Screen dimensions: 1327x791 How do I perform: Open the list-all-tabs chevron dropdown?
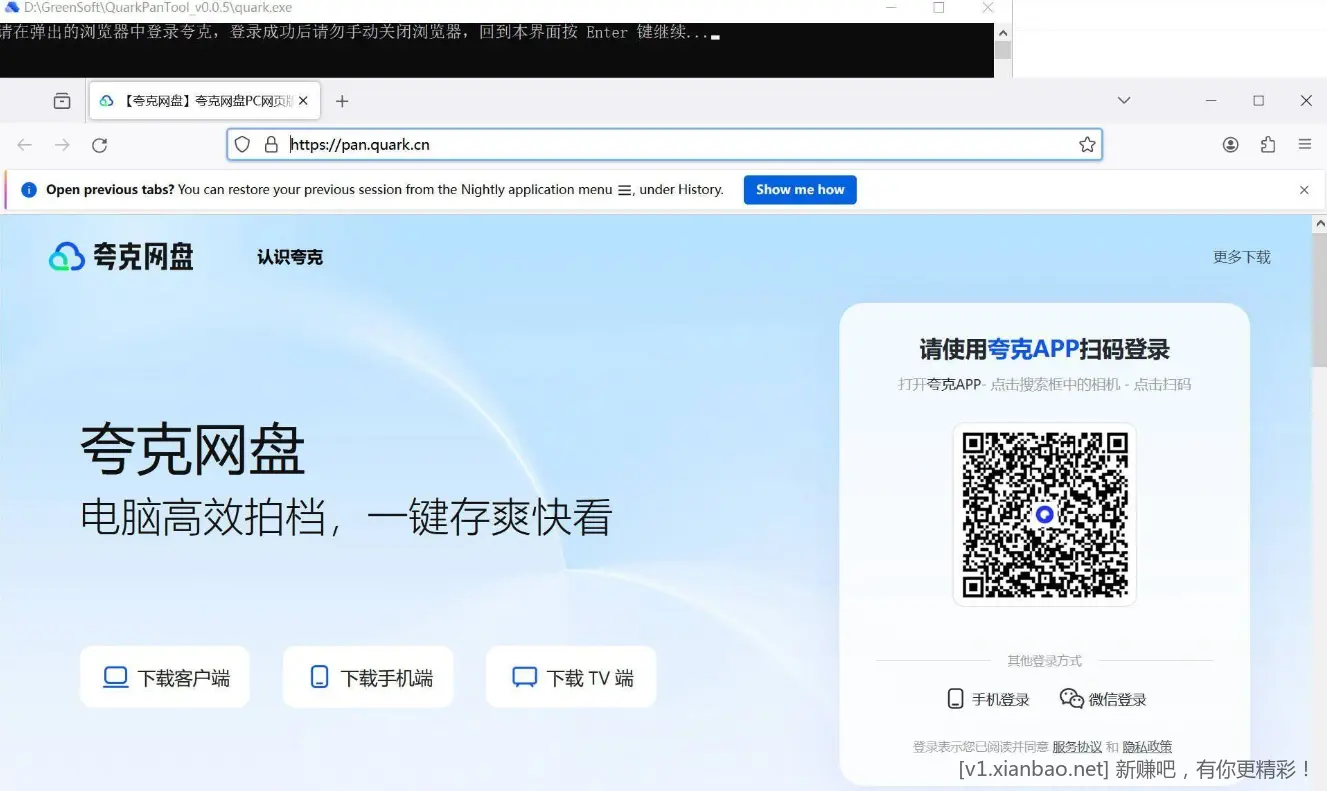click(x=1123, y=100)
